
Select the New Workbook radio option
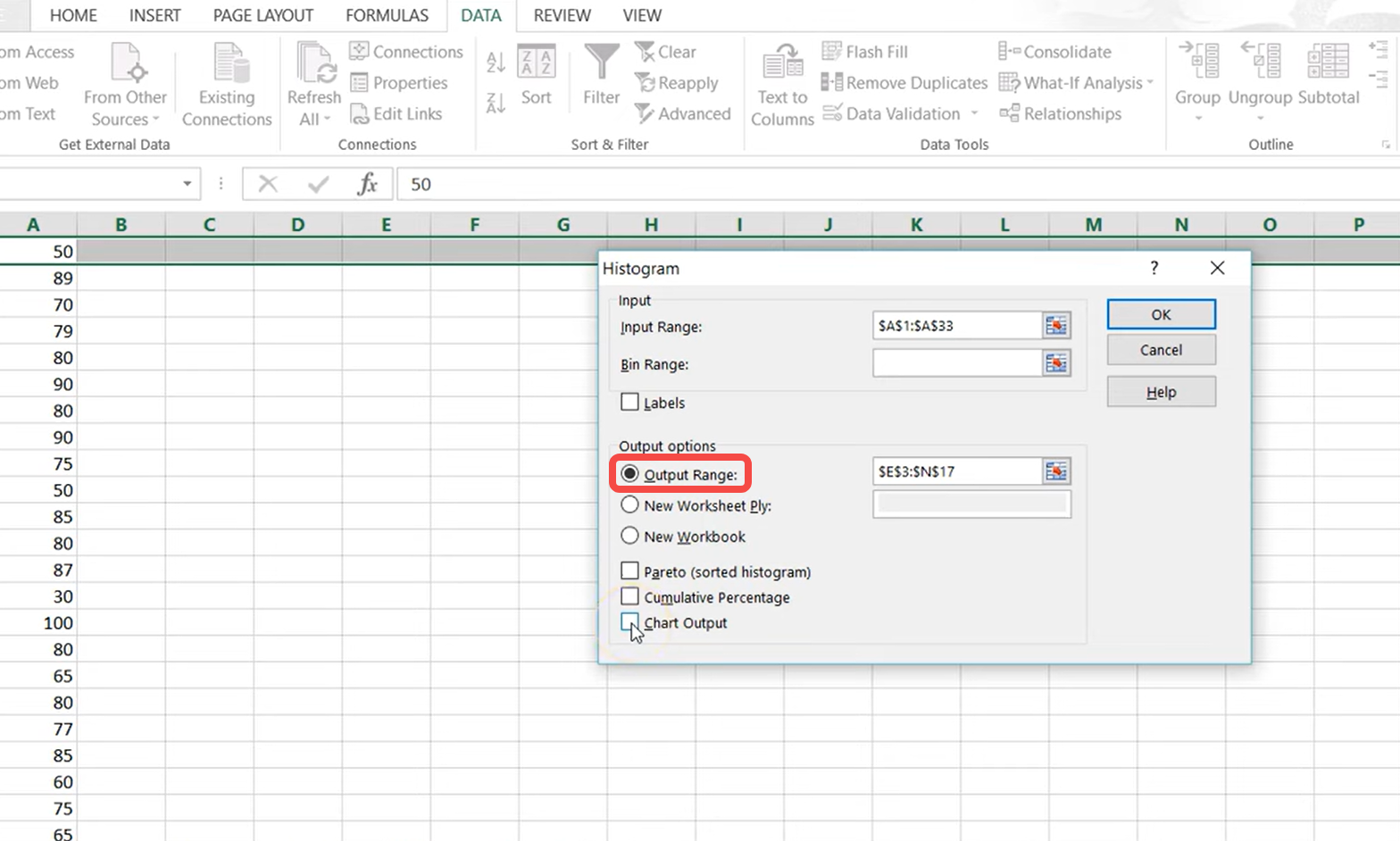pos(629,536)
